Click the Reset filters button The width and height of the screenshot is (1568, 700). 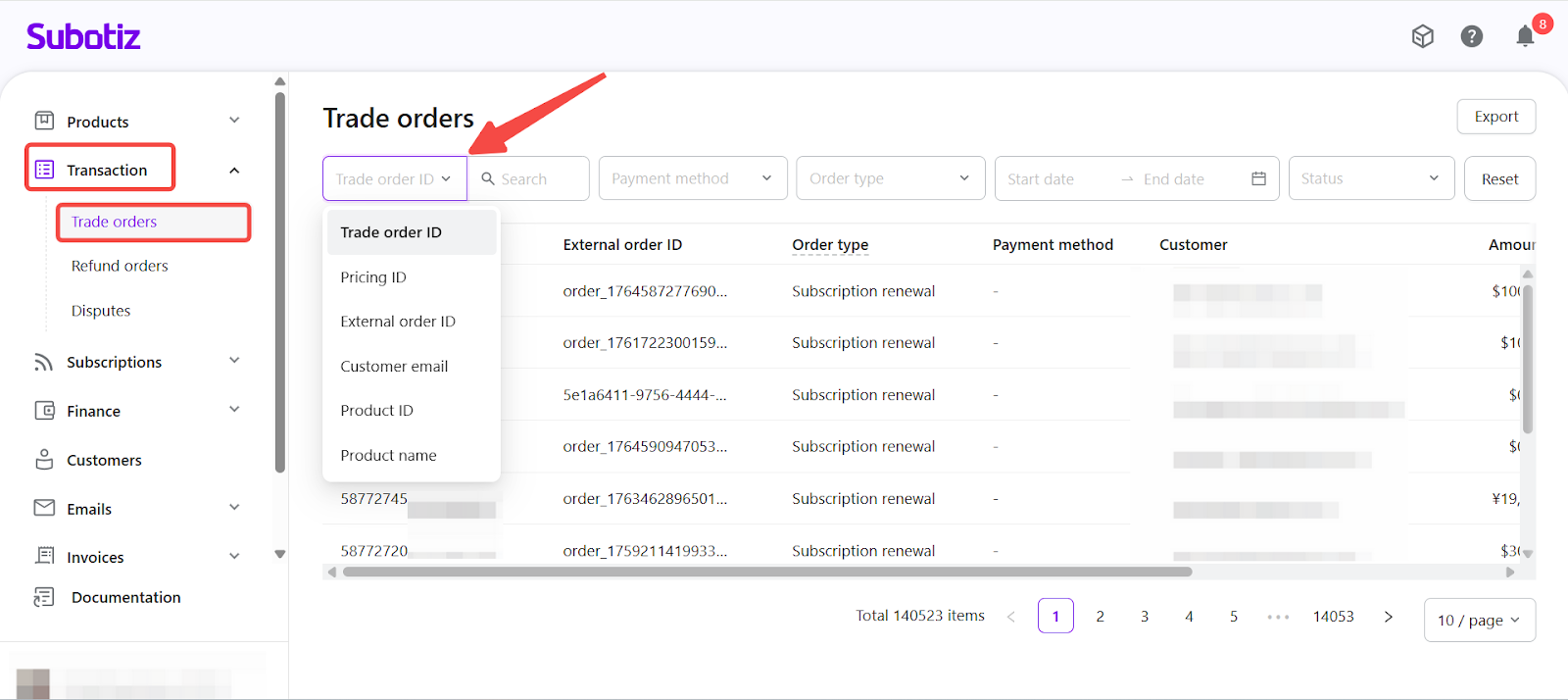(x=1498, y=179)
